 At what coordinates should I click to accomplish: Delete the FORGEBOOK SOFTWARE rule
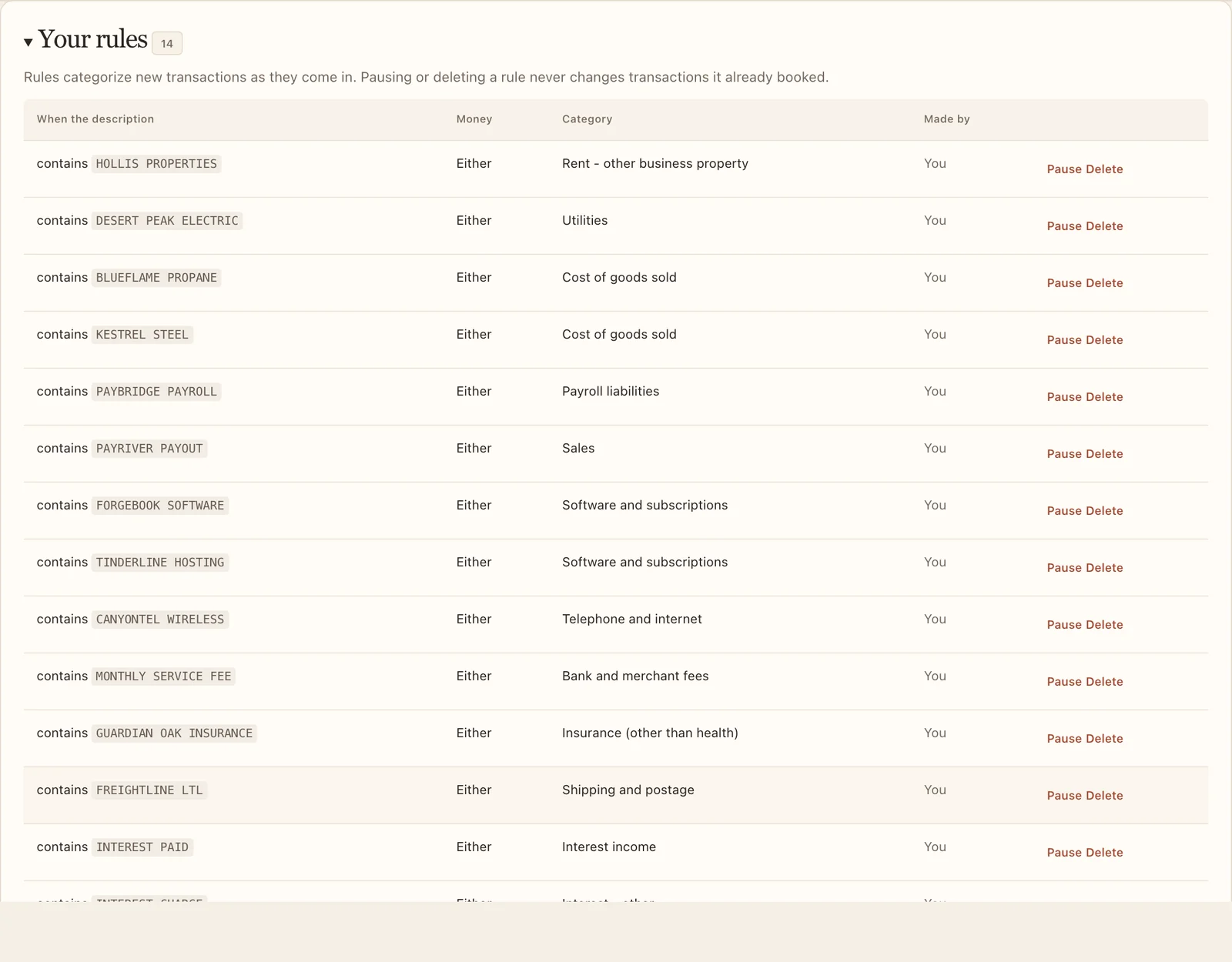(1104, 511)
